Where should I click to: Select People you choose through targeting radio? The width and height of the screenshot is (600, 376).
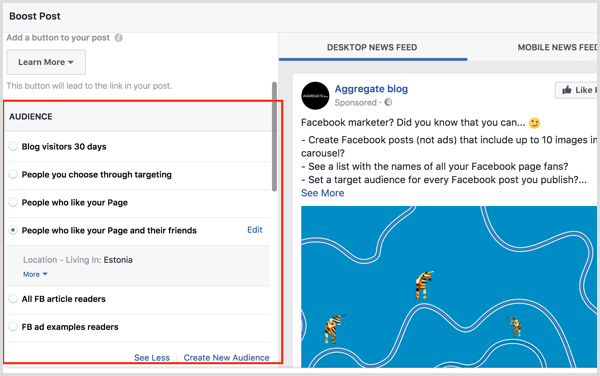[13, 174]
